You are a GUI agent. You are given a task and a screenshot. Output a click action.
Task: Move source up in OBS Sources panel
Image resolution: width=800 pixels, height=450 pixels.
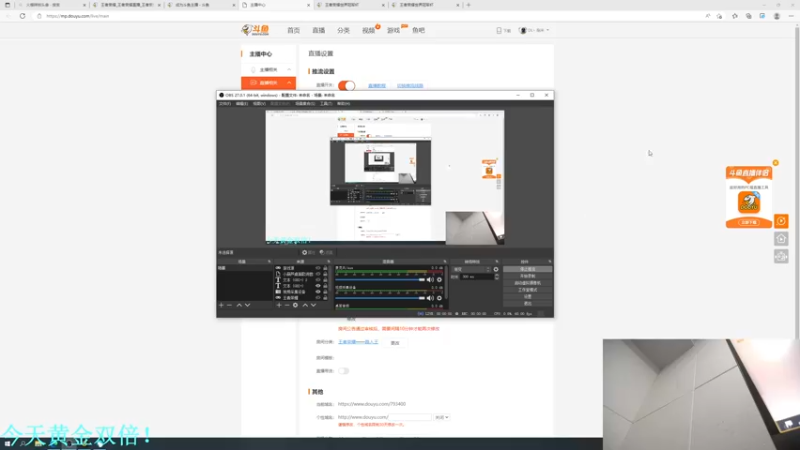tap(305, 305)
